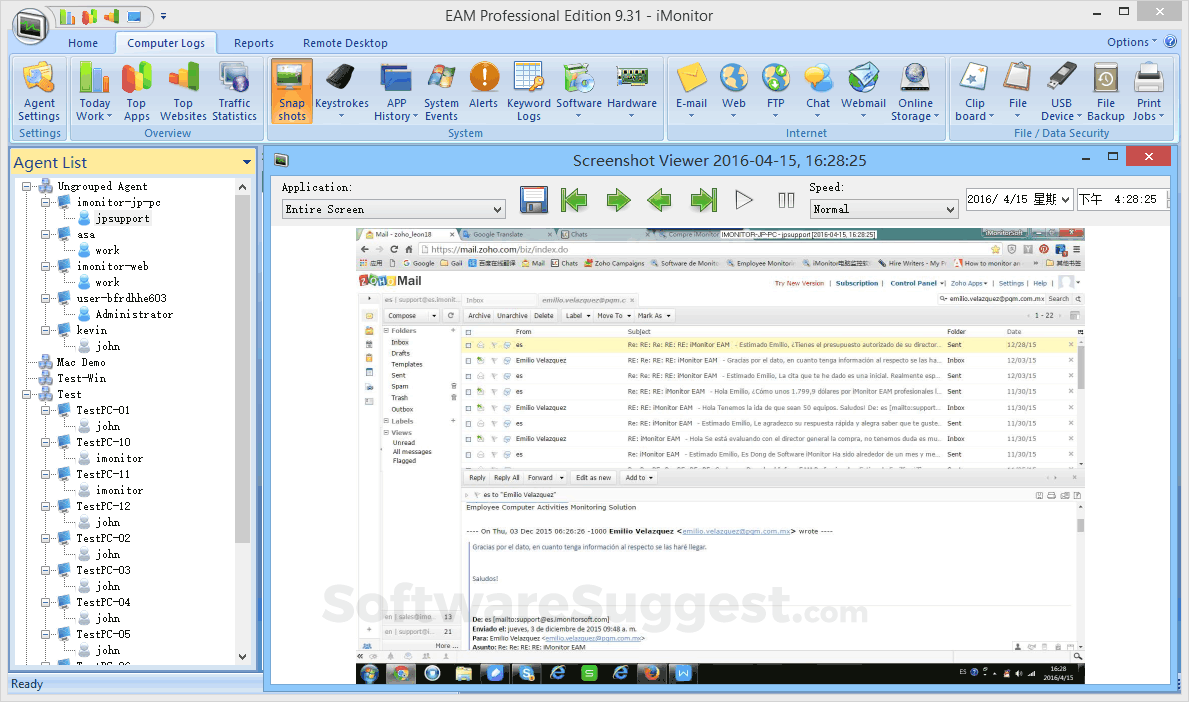Save the current screenshot with the floppy icon
Viewport: 1189px width, 702px height.
point(533,199)
